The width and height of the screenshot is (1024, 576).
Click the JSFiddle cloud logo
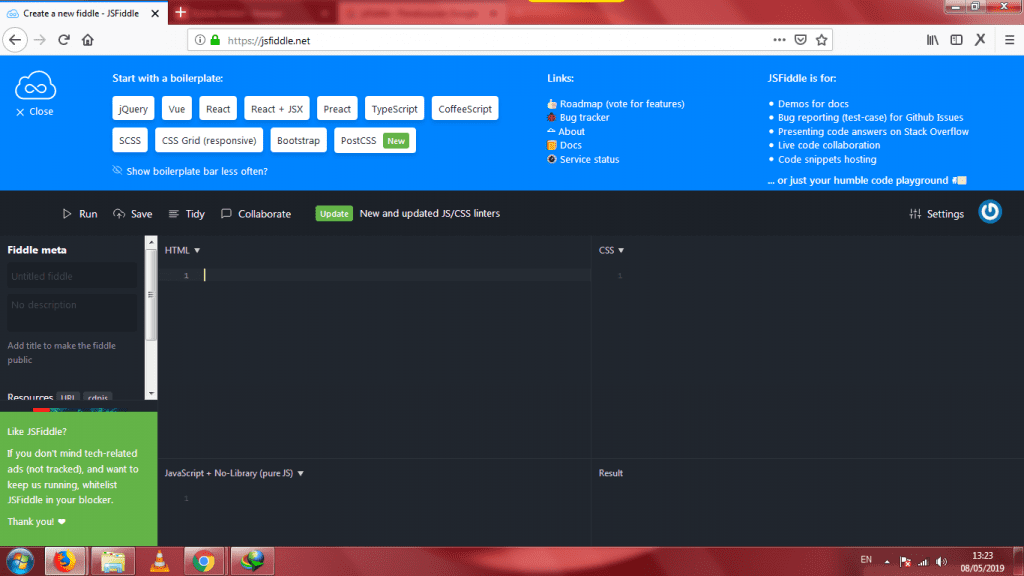35,86
